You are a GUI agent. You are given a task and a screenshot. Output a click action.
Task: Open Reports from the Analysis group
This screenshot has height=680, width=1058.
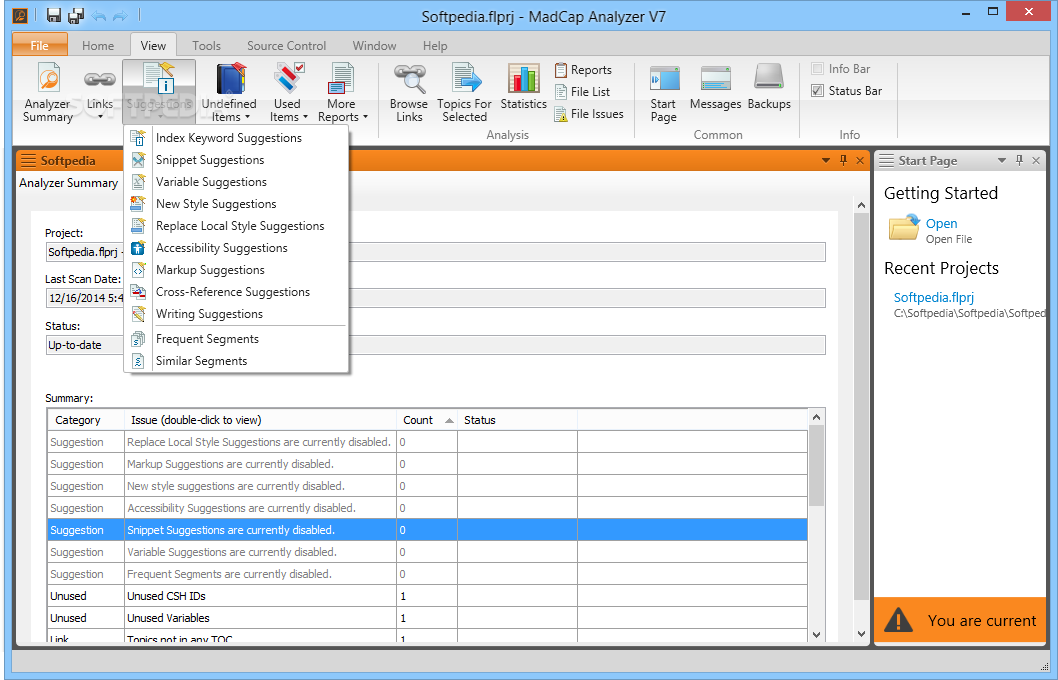point(583,69)
